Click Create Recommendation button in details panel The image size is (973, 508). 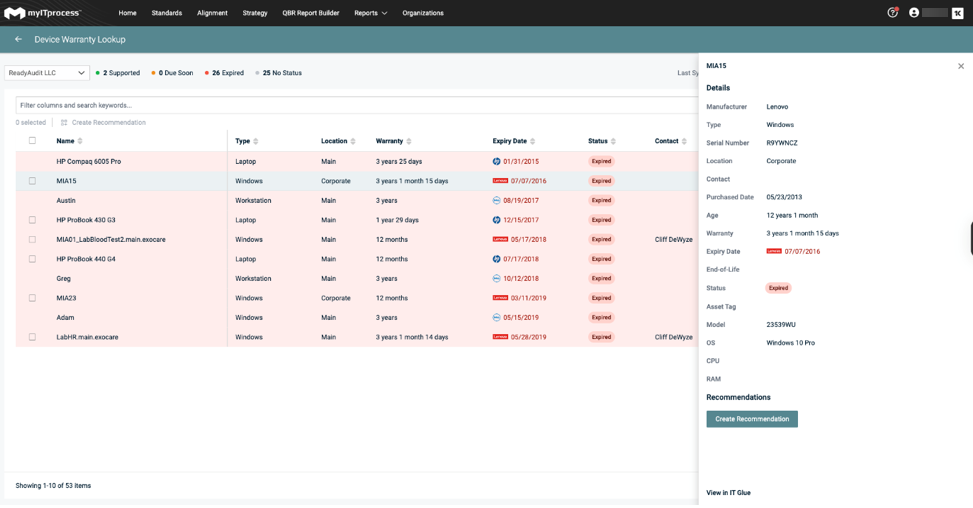(752, 419)
